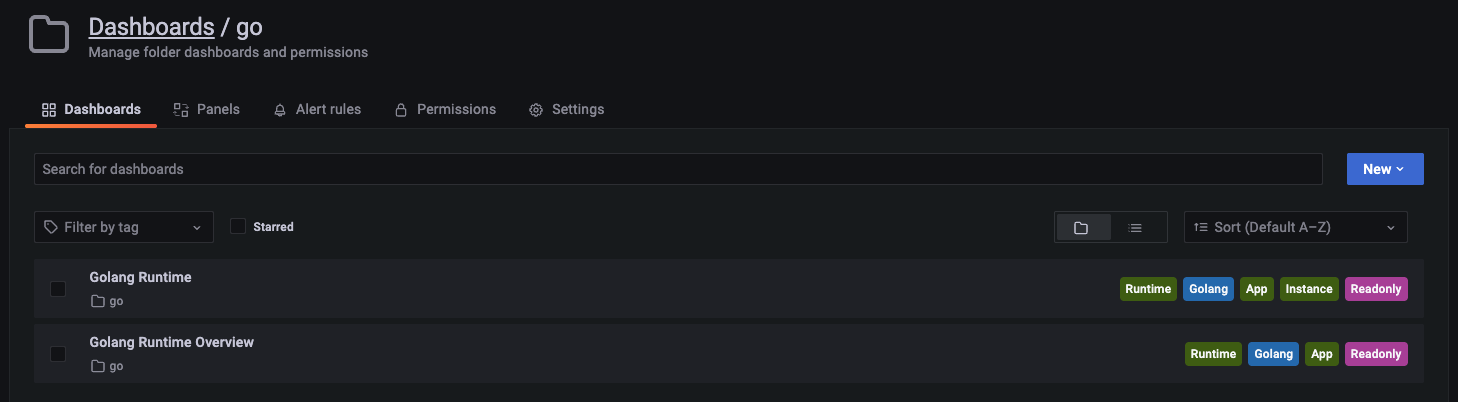Enable the Starred checkbox filter
The height and width of the screenshot is (402, 1458).
coord(238,227)
